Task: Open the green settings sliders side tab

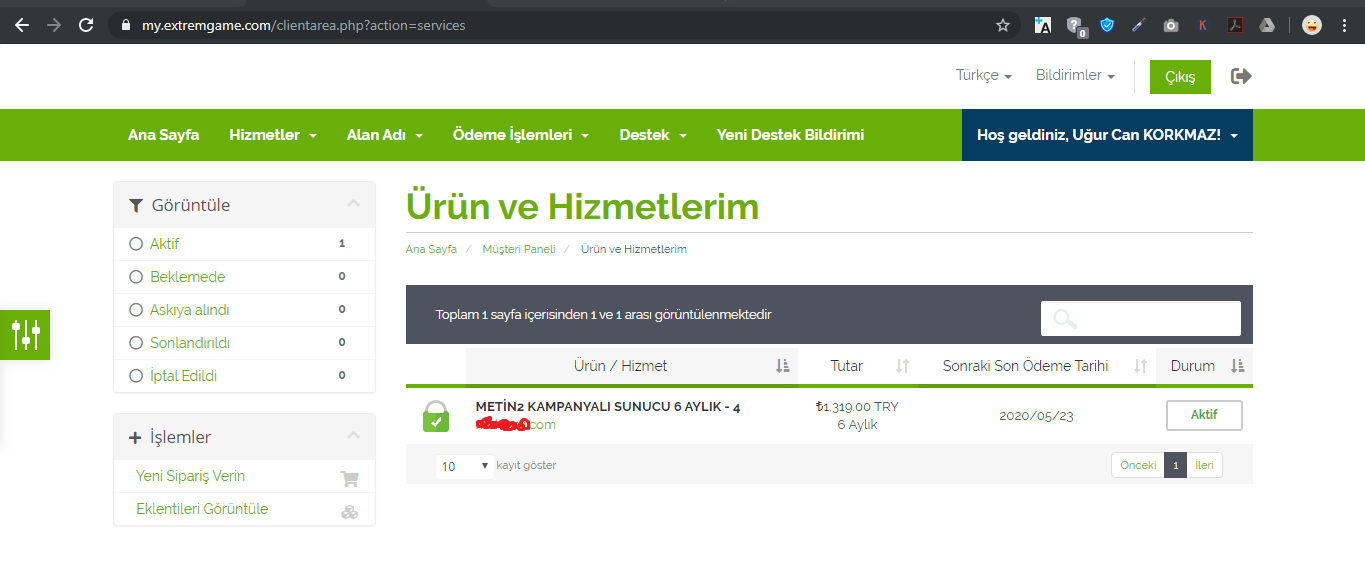Action: pos(25,335)
